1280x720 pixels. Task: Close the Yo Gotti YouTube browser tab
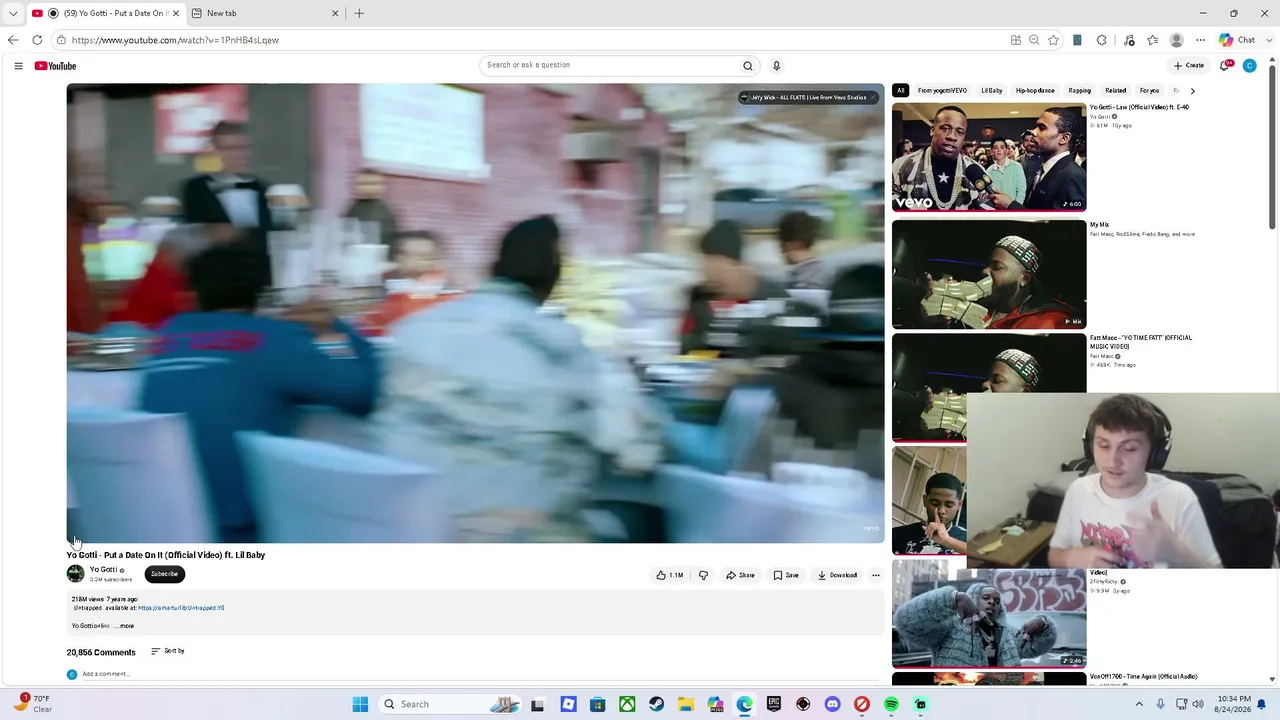[x=176, y=13]
